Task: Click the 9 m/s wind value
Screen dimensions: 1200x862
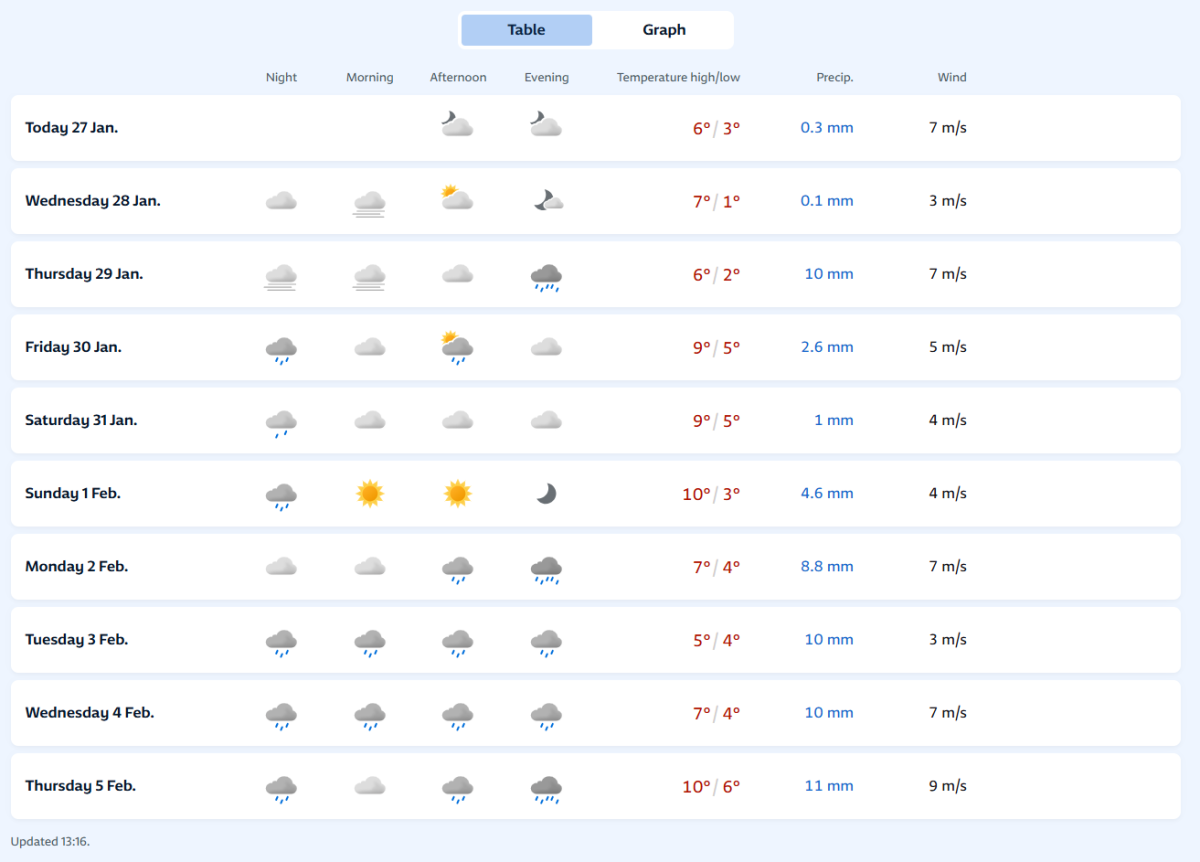Action: [947, 786]
